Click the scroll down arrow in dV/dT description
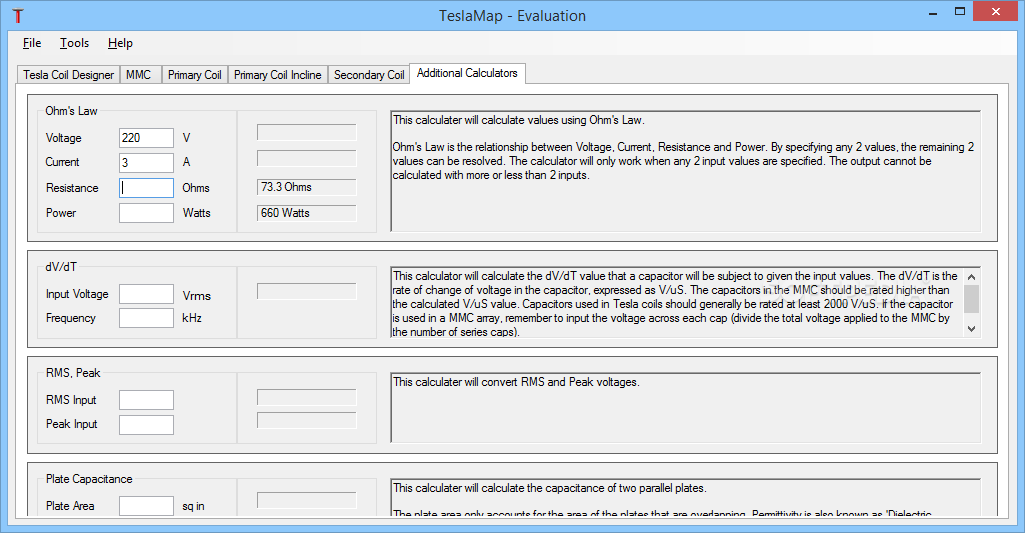This screenshot has width=1025, height=533. [x=971, y=329]
